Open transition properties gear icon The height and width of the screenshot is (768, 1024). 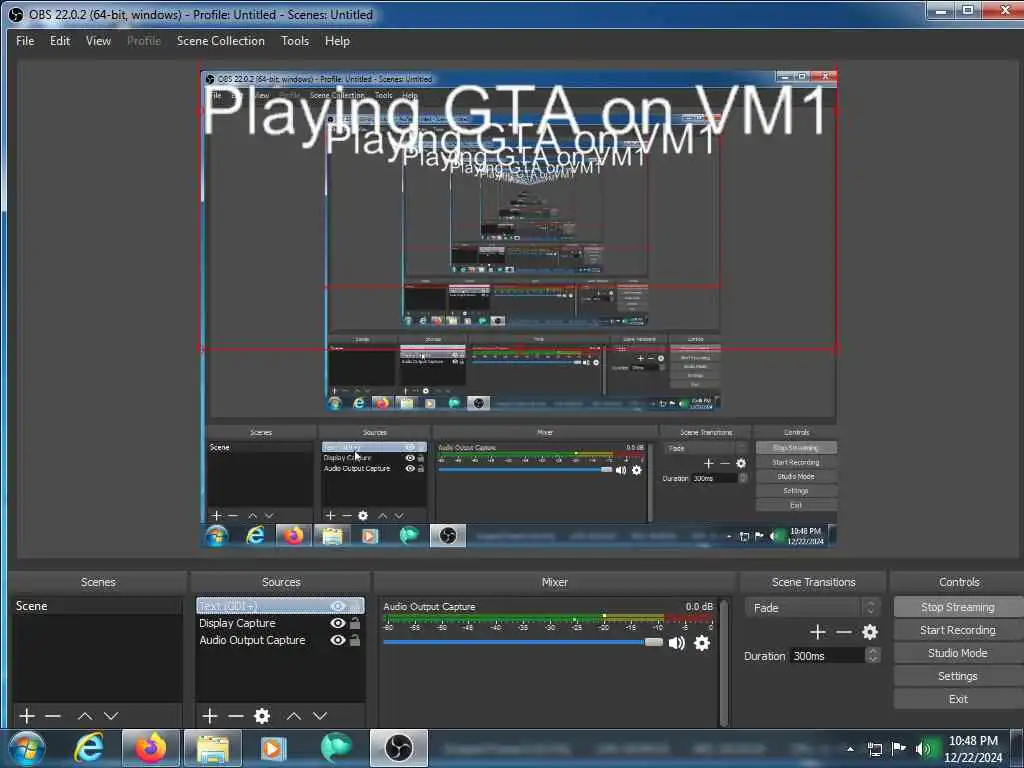pyautogui.click(x=870, y=632)
